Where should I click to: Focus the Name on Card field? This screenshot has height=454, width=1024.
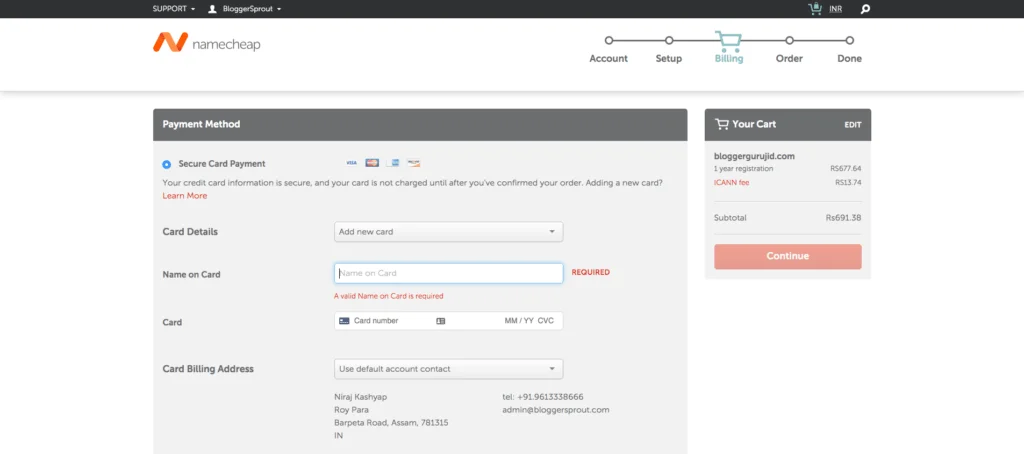448,273
